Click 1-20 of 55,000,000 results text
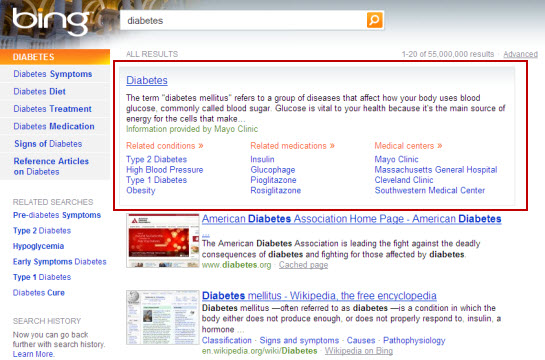Viewport: 545px width, 360px height. 448,54
